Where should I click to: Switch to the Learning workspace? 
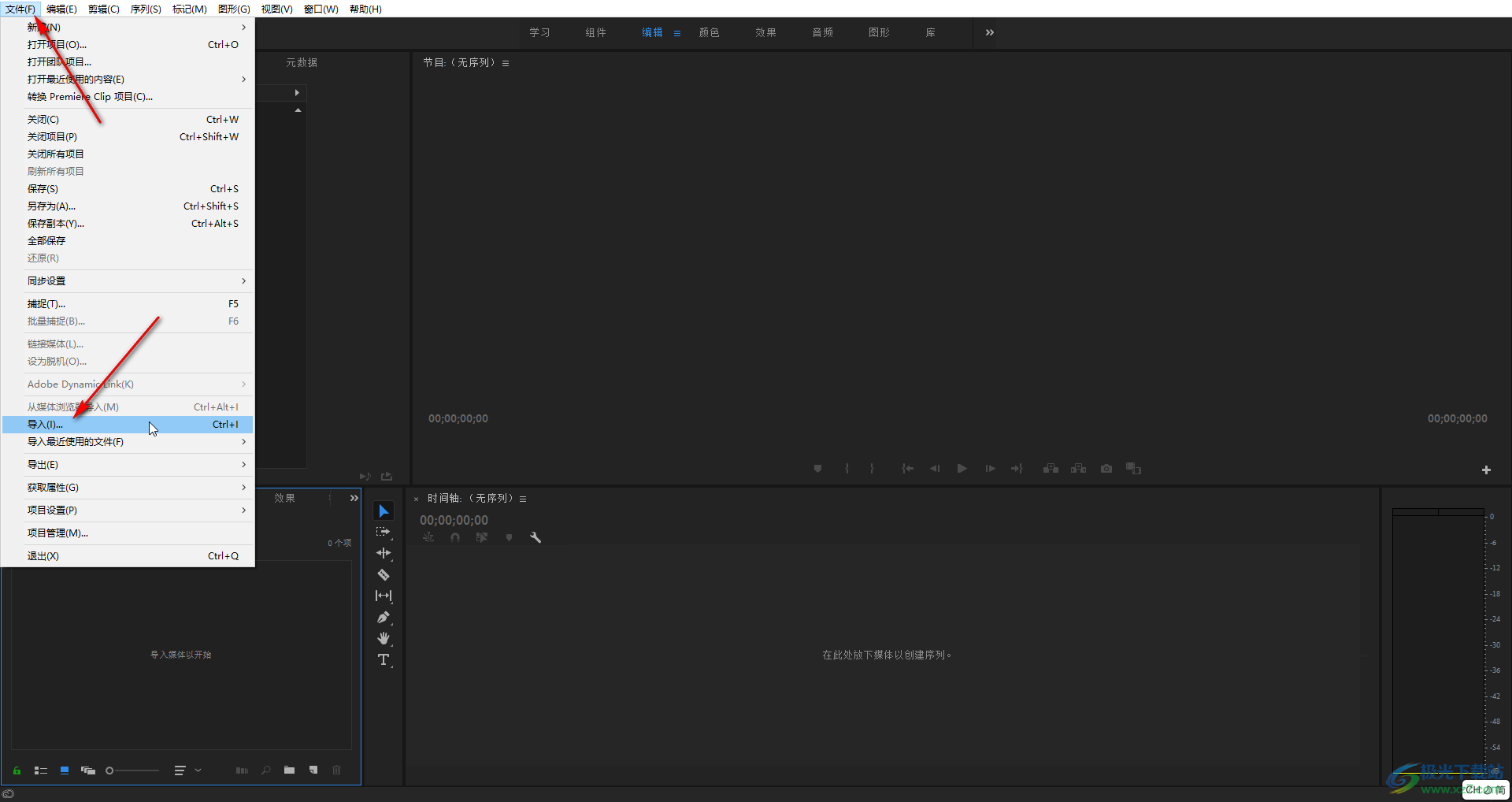pyautogui.click(x=539, y=32)
